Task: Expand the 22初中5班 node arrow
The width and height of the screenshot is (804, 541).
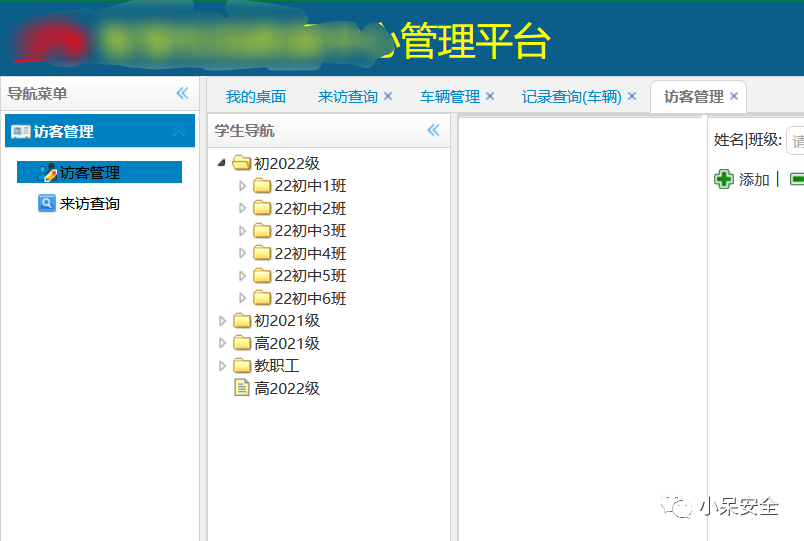Action: (243, 276)
